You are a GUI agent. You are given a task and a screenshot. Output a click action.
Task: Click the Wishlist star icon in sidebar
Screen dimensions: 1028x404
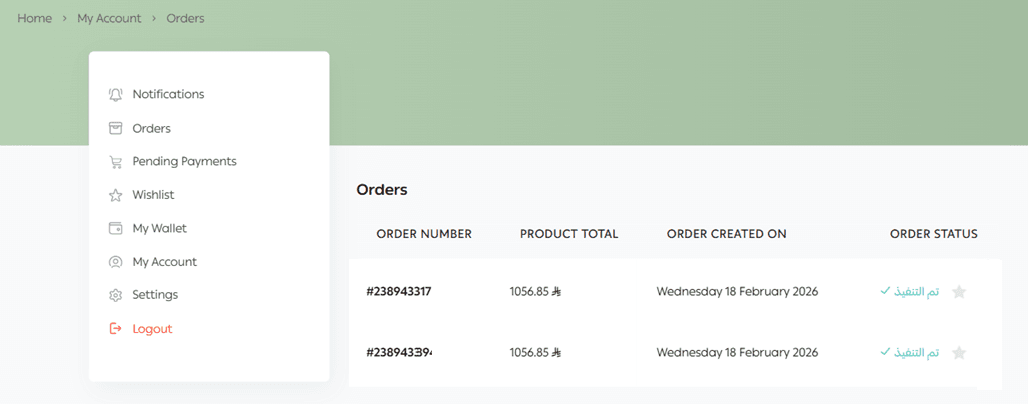(x=115, y=194)
